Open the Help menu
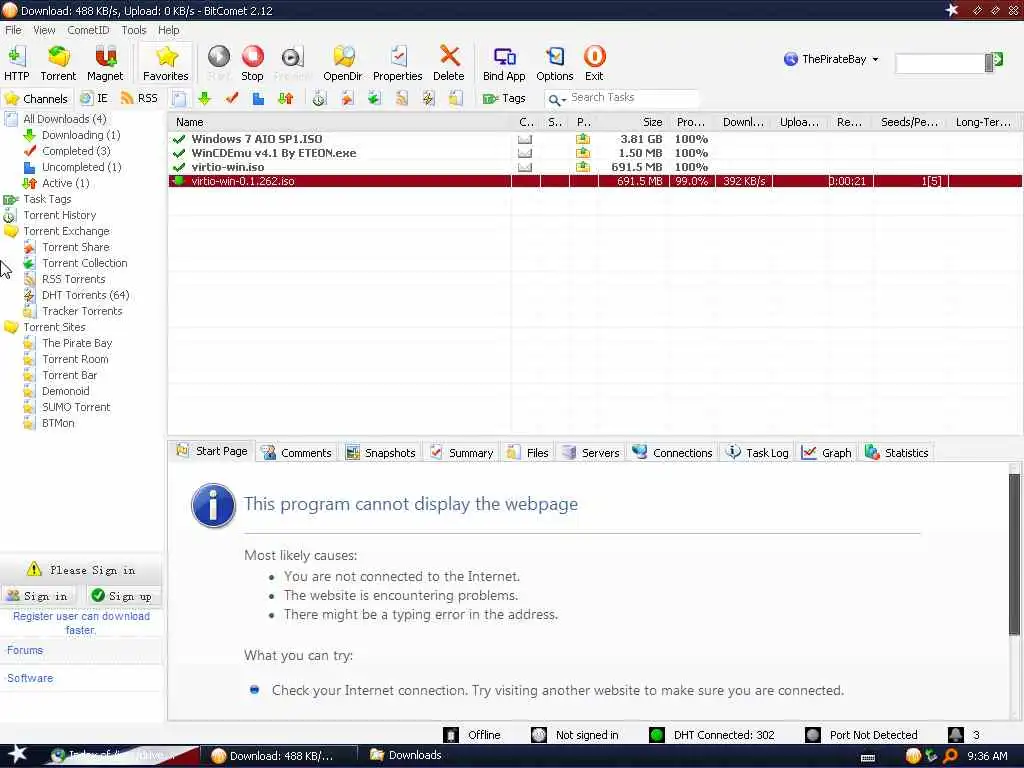The image size is (1024, 768). pyautogui.click(x=168, y=30)
